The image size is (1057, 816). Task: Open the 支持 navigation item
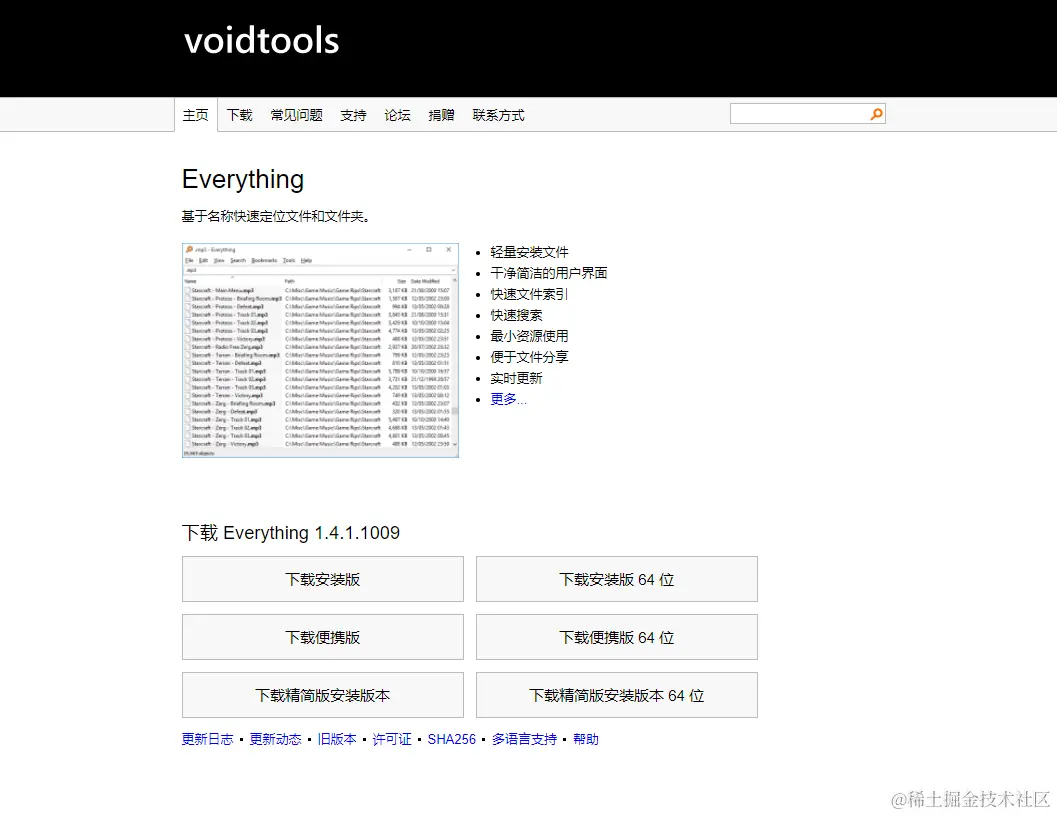(353, 115)
